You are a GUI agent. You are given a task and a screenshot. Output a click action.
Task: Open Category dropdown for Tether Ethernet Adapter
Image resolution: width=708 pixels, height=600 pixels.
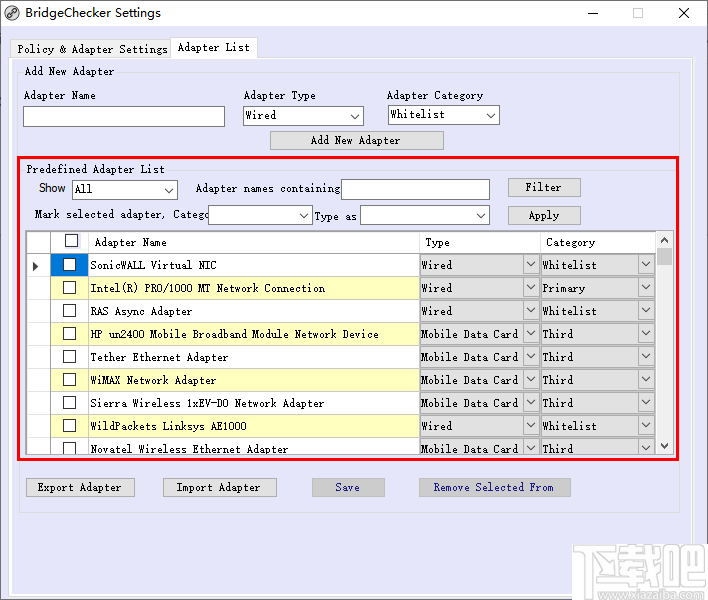pos(646,357)
